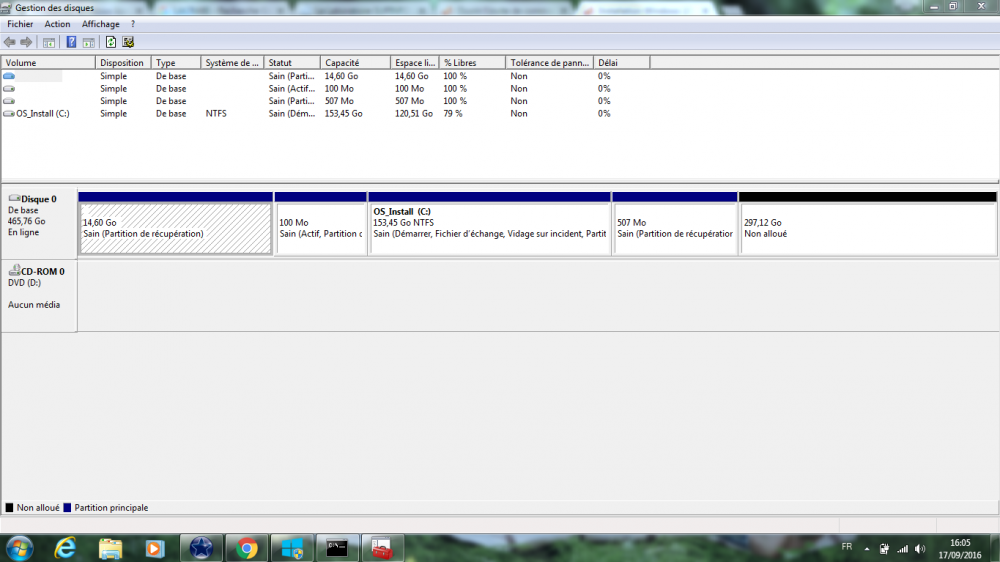Sort by the Statut column header

pos(292,63)
